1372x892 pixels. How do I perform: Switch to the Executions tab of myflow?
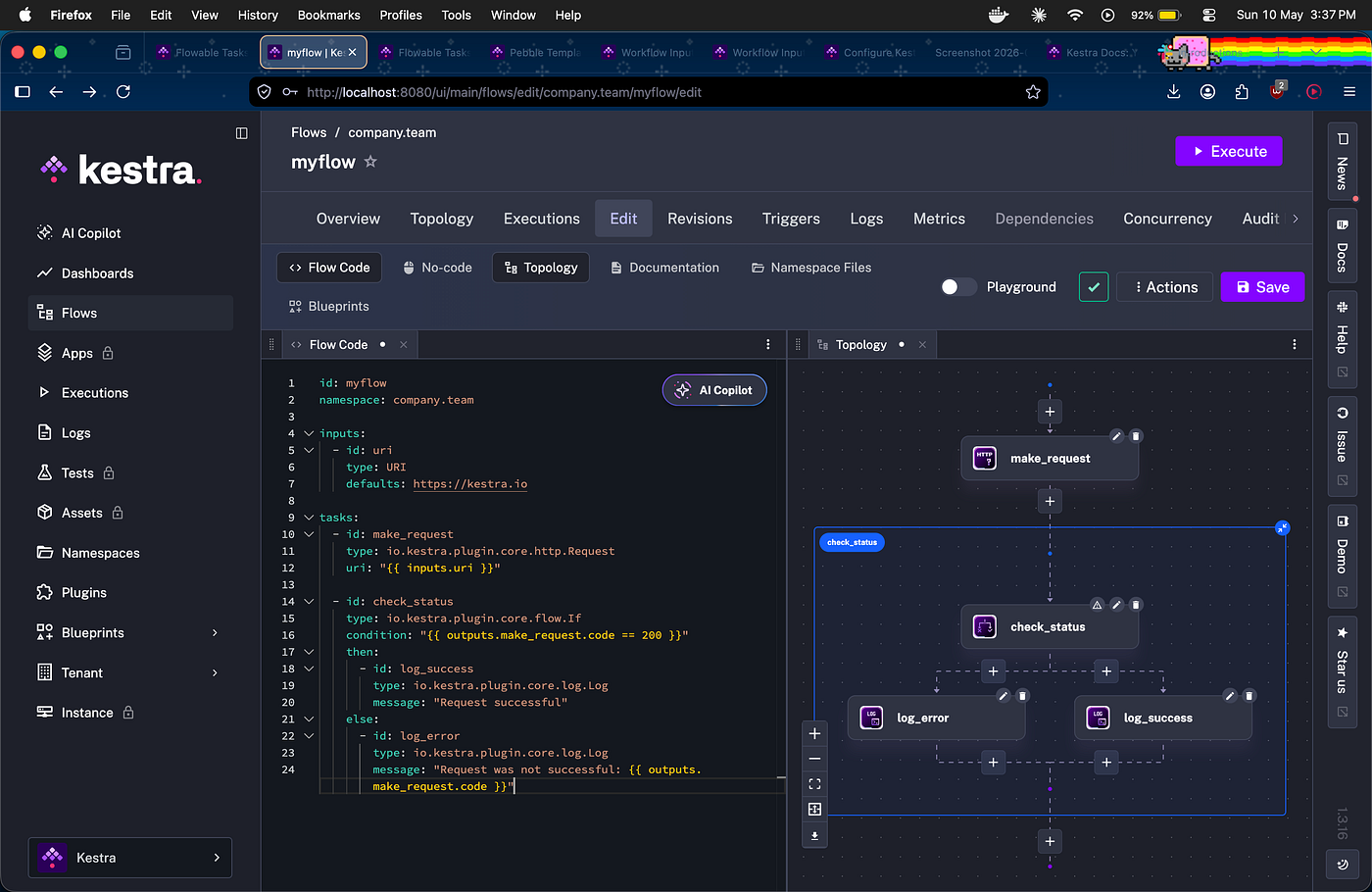tap(542, 219)
